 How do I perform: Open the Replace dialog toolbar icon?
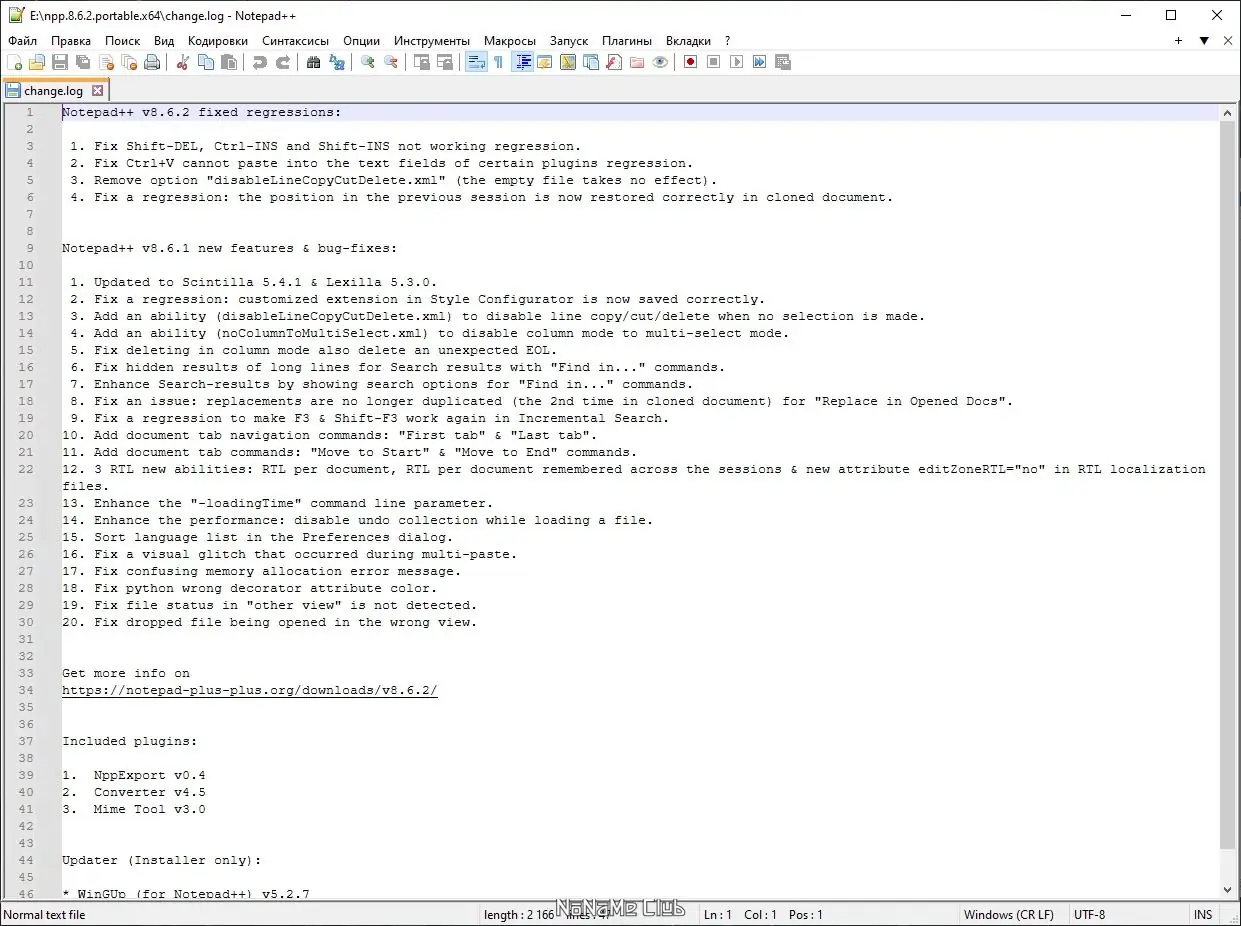[x=337, y=62]
